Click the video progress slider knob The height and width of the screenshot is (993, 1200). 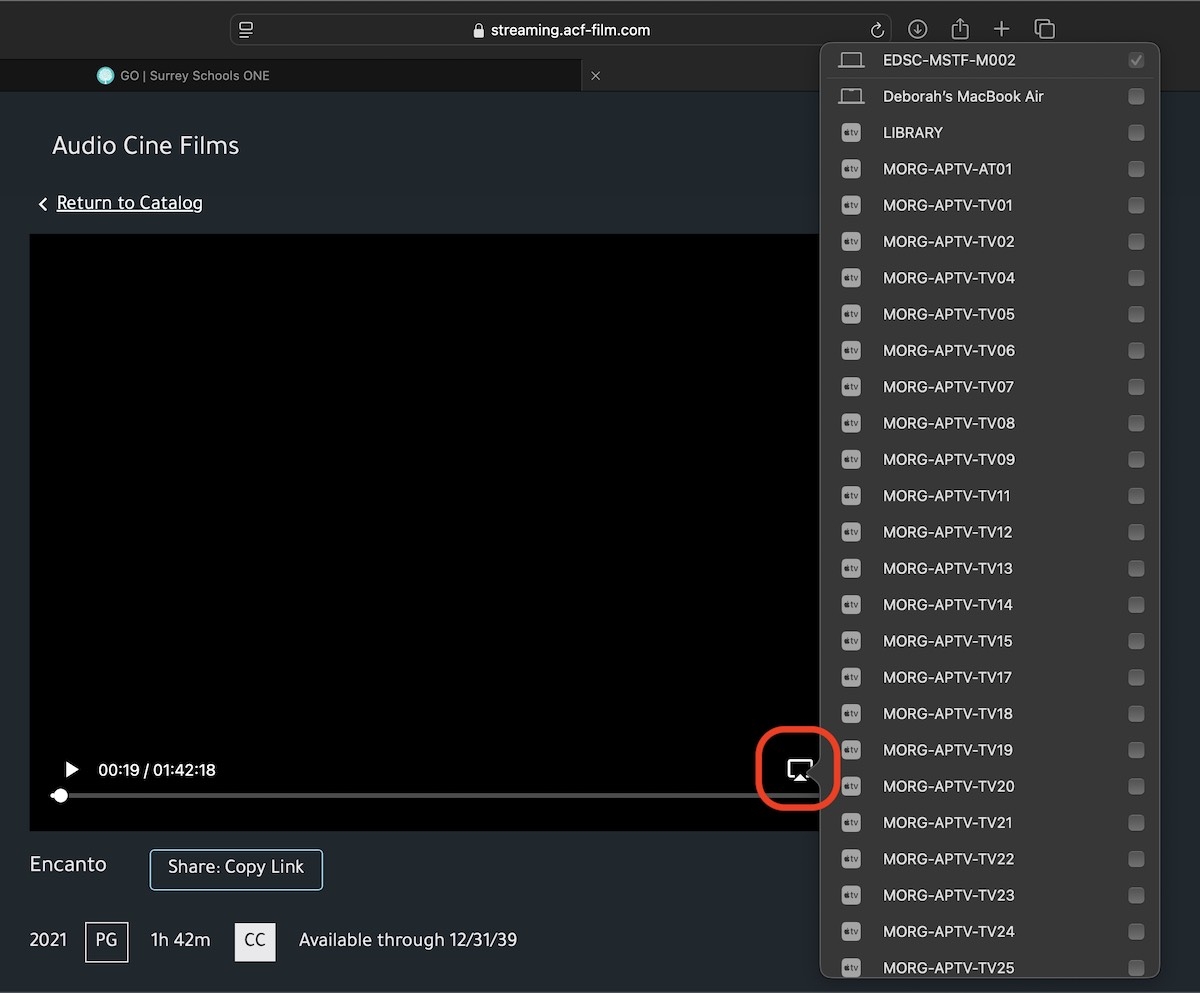click(60, 796)
